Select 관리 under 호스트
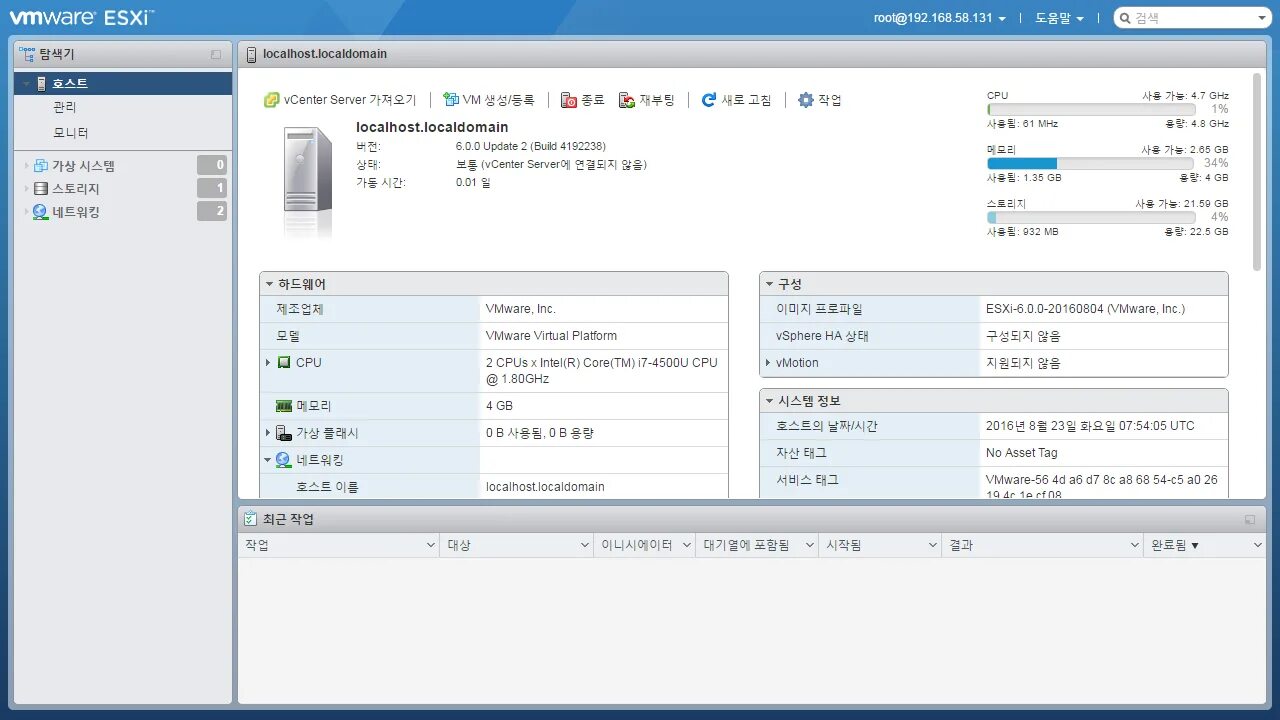1280x720 pixels. pyautogui.click(x=65, y=107)
